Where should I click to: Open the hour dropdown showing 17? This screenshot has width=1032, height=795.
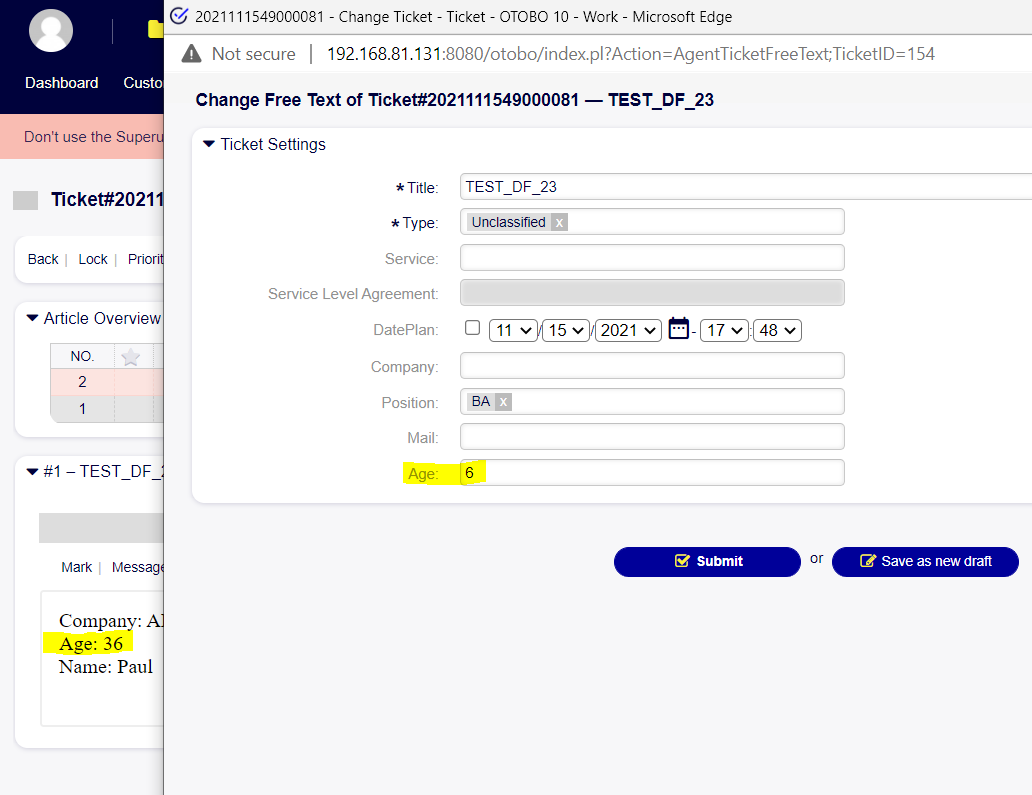[724, 329]
